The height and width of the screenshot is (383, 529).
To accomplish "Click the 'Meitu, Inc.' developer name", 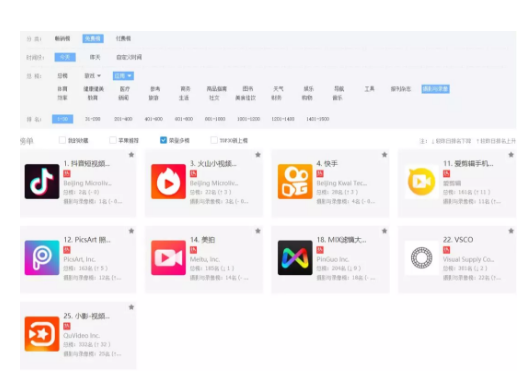I will click(x=205, y=259).
